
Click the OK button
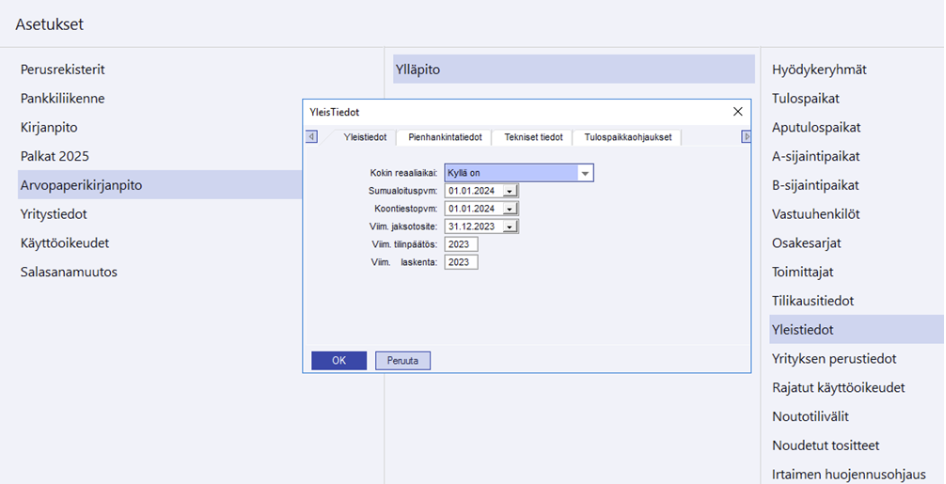pyautogui.click(x=339, y=360)
